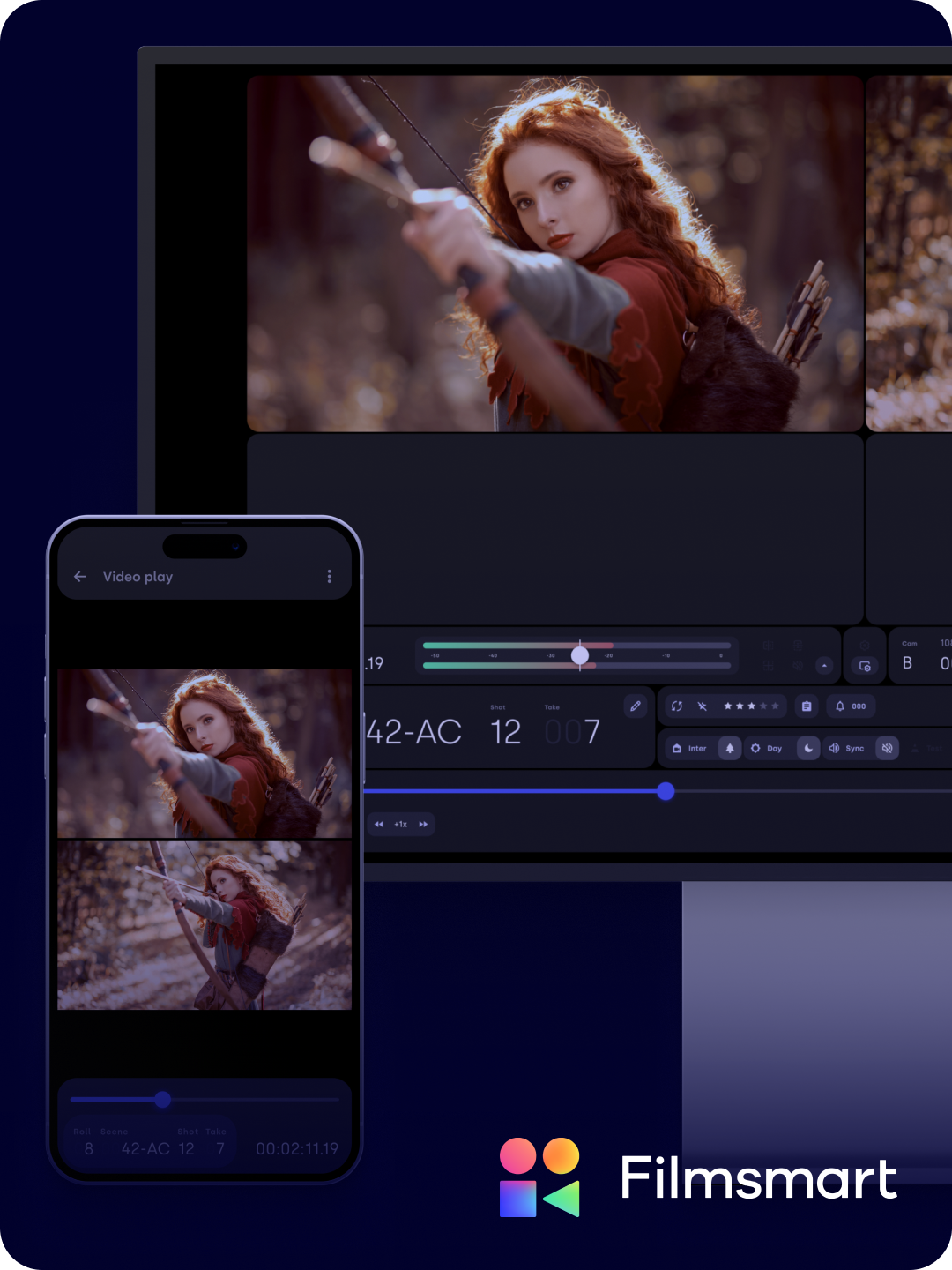Click the wide-shot archer thumbnail on the phone
Viewport: 952px width, 1270px height.
[x=205, y=925]
